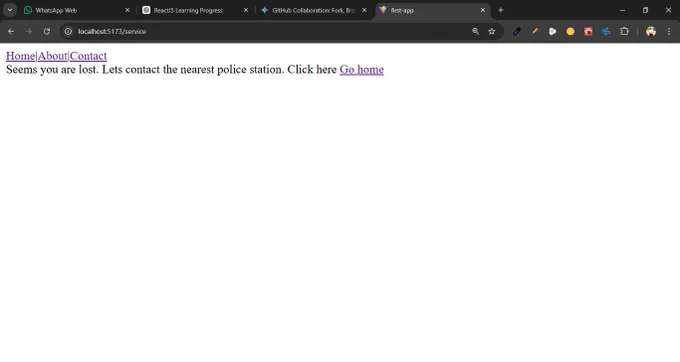Follow the Go home link
Image resolution: width=680 pixels, height=362 pixels.
[362, 69]
